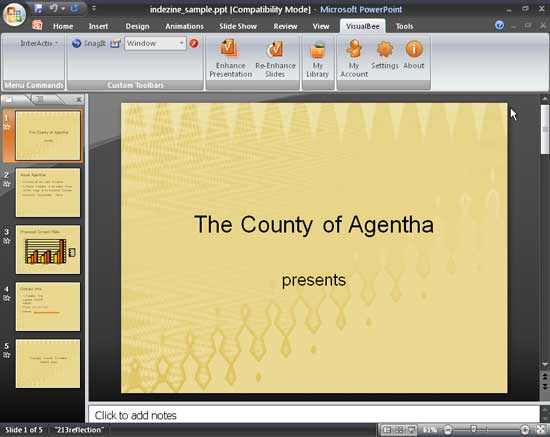Click the title 'The County of Agentha'
The height and width of the screenshot is (437, 550).
click(x=314, y=225)
